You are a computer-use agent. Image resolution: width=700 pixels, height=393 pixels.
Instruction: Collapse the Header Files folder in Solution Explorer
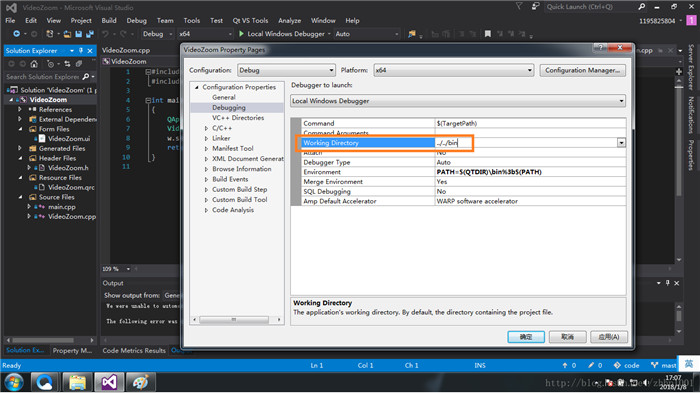(21, 158)
